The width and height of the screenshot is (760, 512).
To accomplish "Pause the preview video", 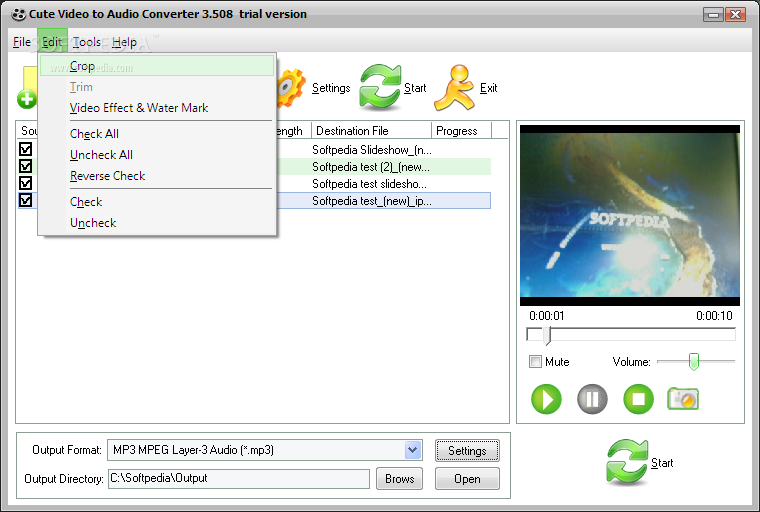I will 592,400.
